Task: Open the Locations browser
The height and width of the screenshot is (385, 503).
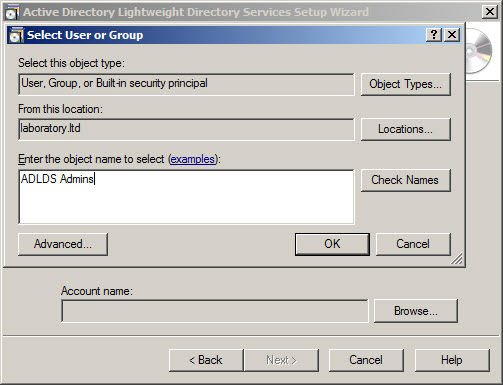Action: click(406, 129)
